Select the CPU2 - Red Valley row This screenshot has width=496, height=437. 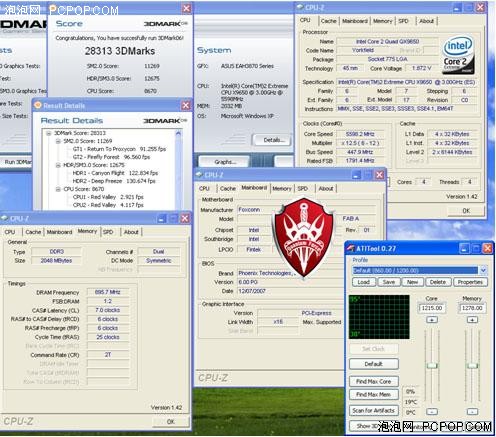pos(108,205)
